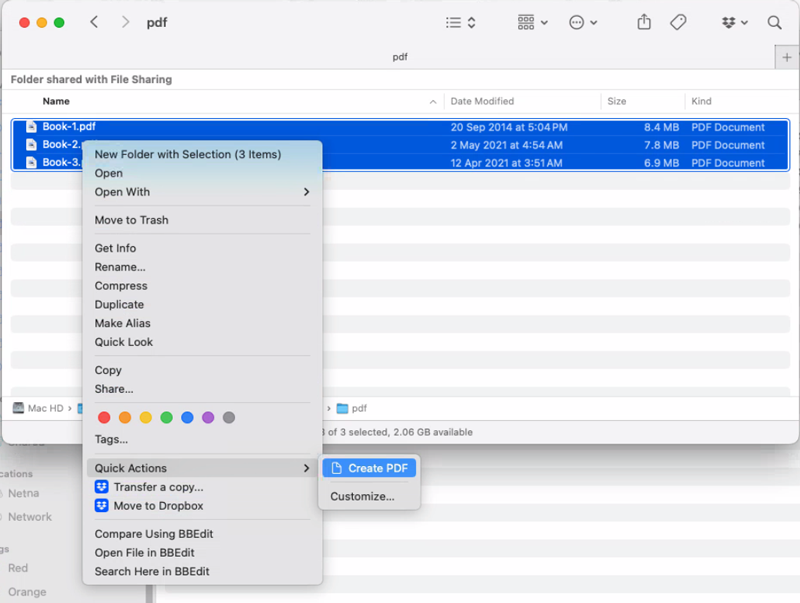
Task: Open the Share toolbar icon
Action: point(644,22)
